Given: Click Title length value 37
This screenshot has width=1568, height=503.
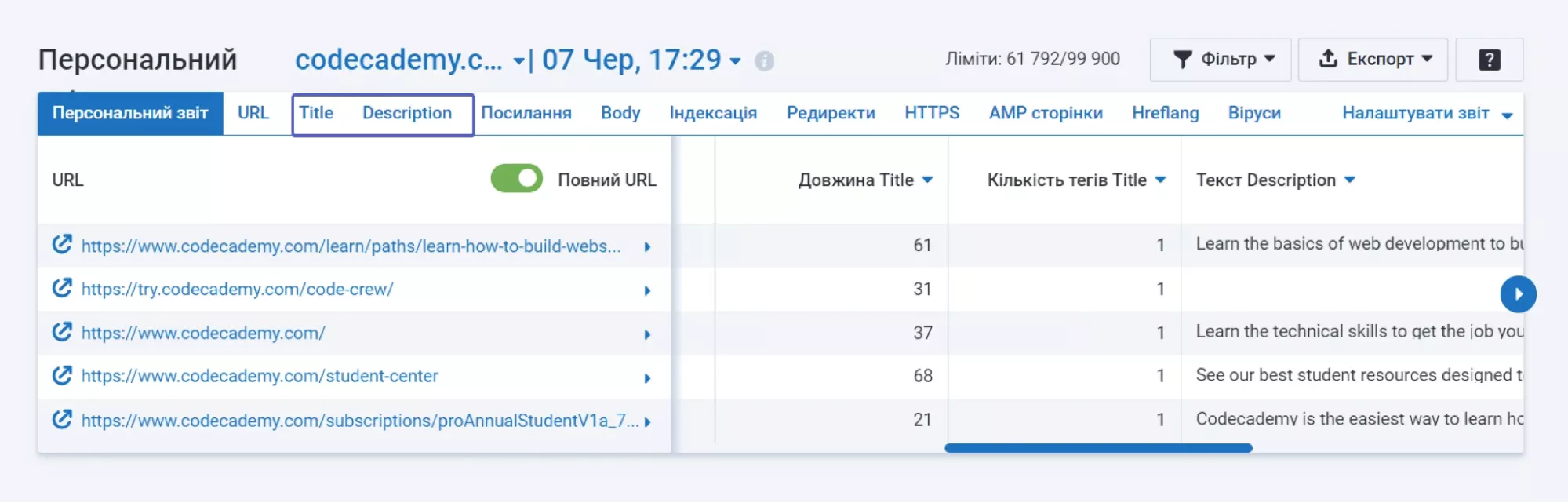Looking at the screenshot, I should [x=922, y=333].
